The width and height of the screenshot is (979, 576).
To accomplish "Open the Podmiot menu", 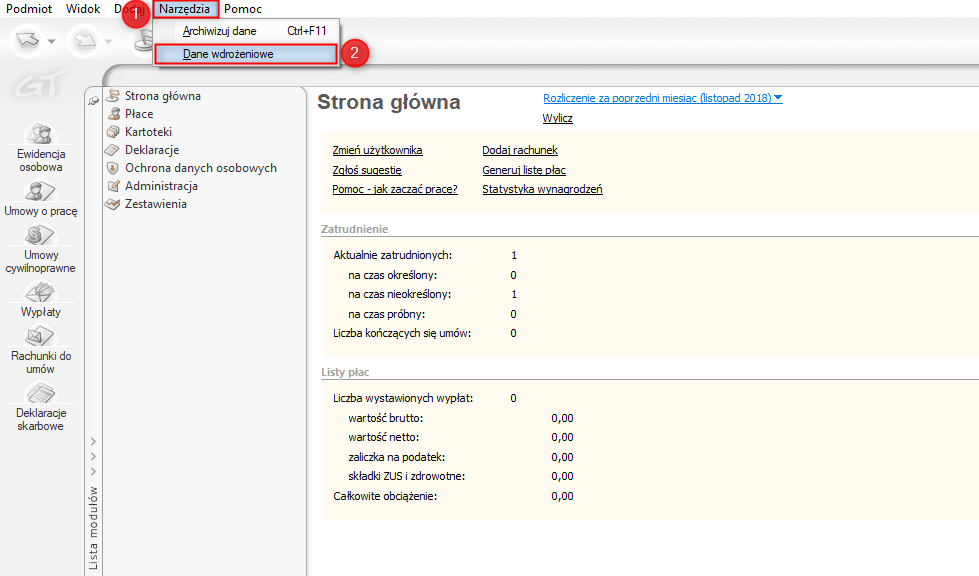I will point(29,9).
